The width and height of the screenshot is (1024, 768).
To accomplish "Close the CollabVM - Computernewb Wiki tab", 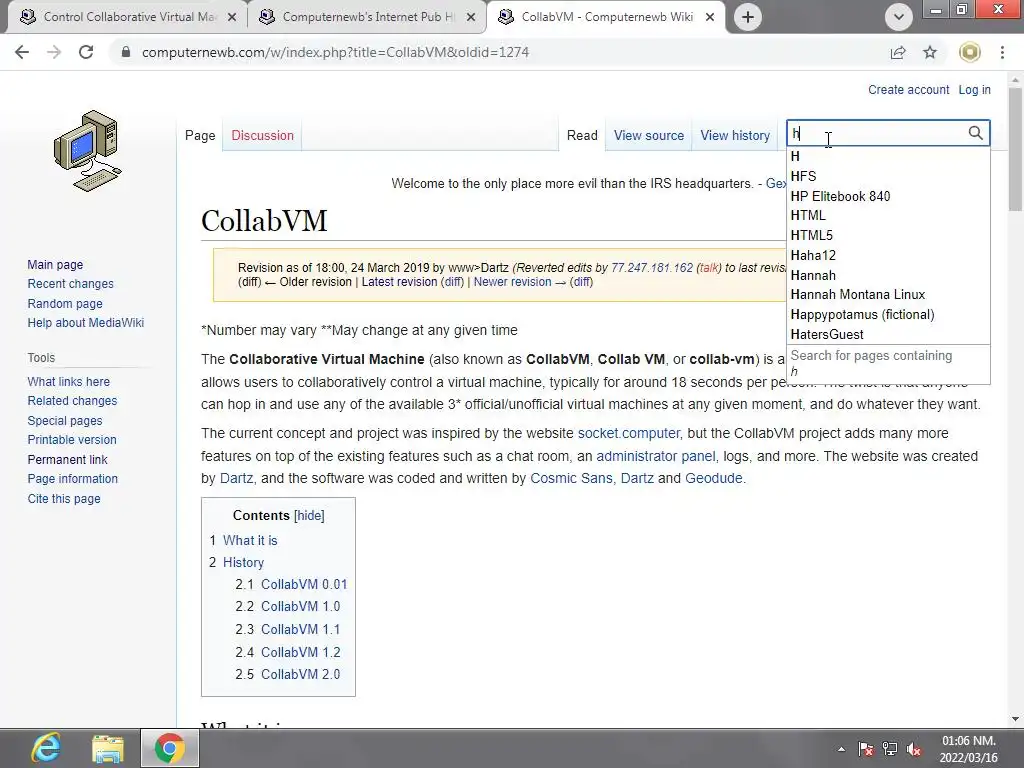I will point(710,17).
